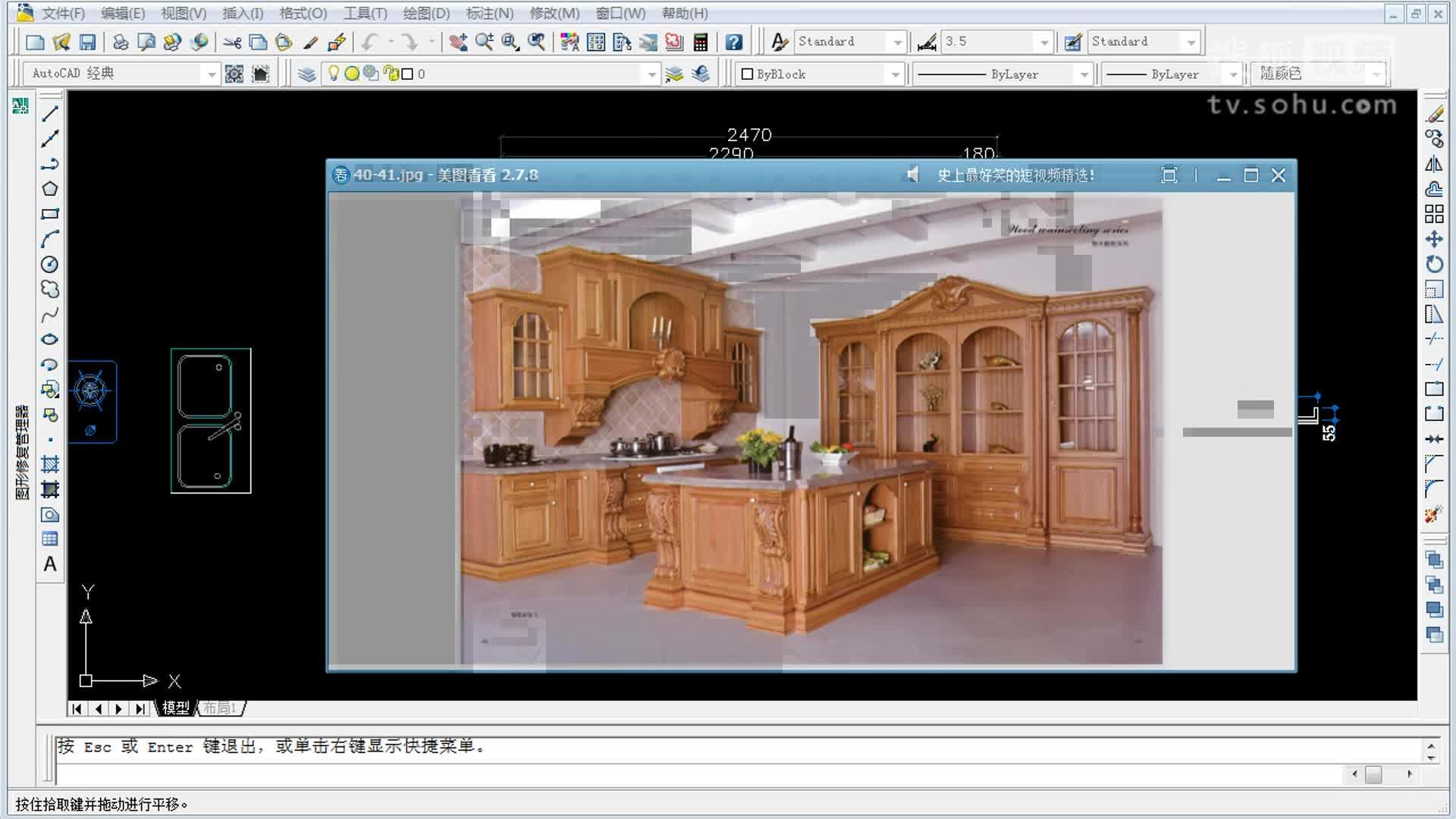Open the QuickCalc calculator
This screenshot has width=1456, height=819.
(701, 42)
